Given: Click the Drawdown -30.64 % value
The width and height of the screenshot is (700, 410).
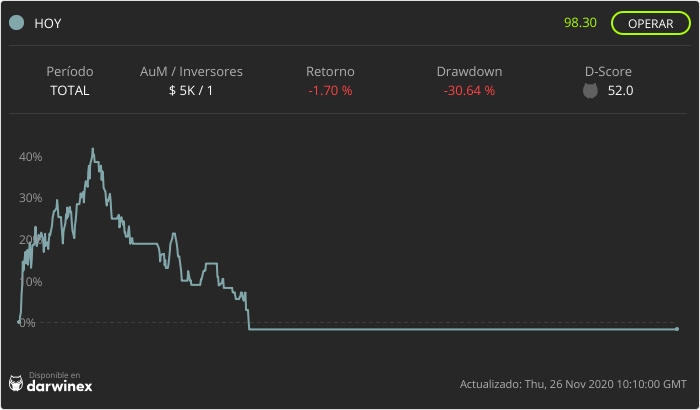Looking at the screenshot, I should [469, 91].
